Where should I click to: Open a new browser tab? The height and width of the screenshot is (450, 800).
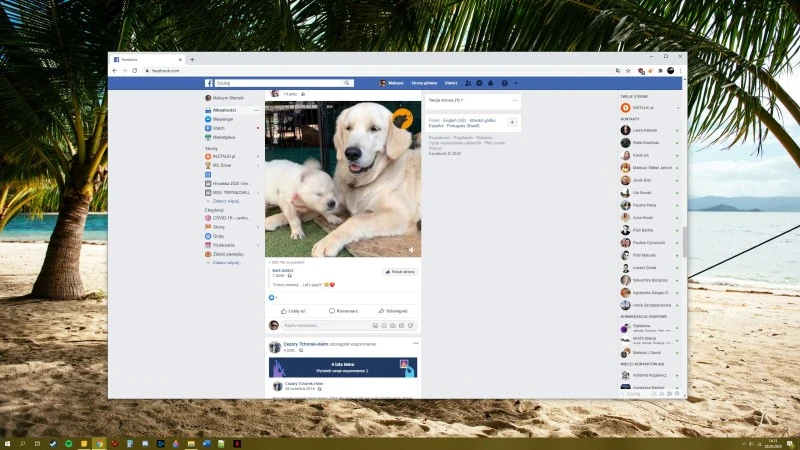point(192,60)
